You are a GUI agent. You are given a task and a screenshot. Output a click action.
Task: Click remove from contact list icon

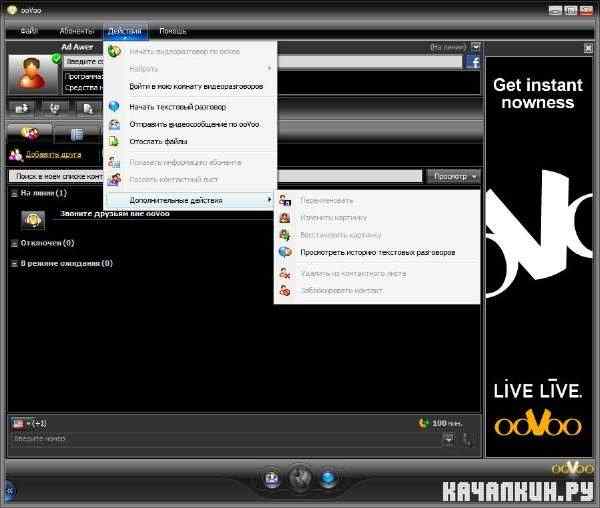tap(285, 274)
